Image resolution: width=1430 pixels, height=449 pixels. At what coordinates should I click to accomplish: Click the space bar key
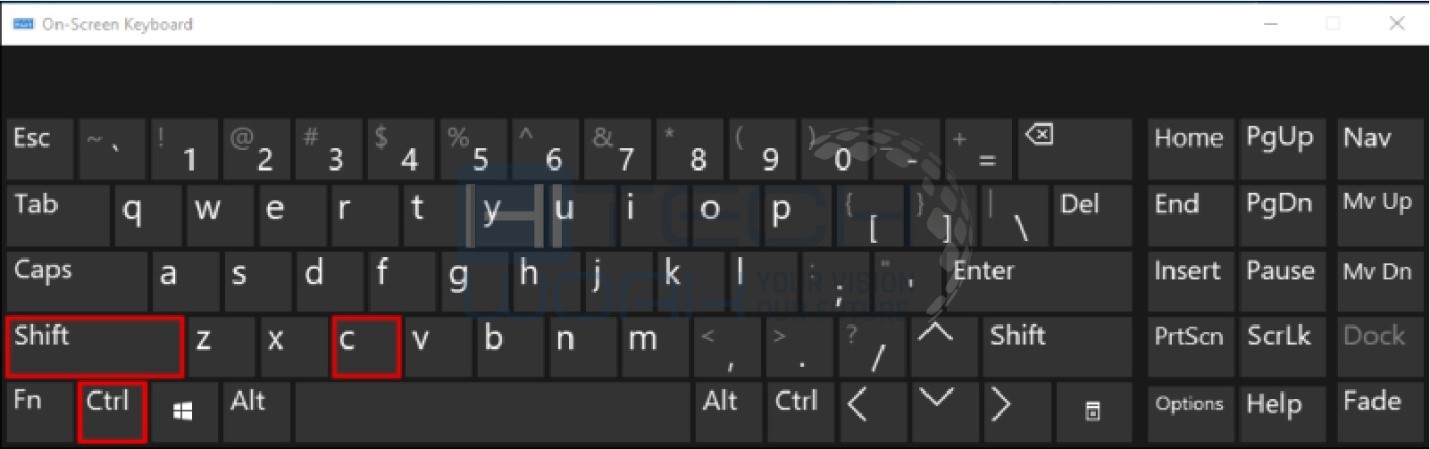click(x=492, y=411)
